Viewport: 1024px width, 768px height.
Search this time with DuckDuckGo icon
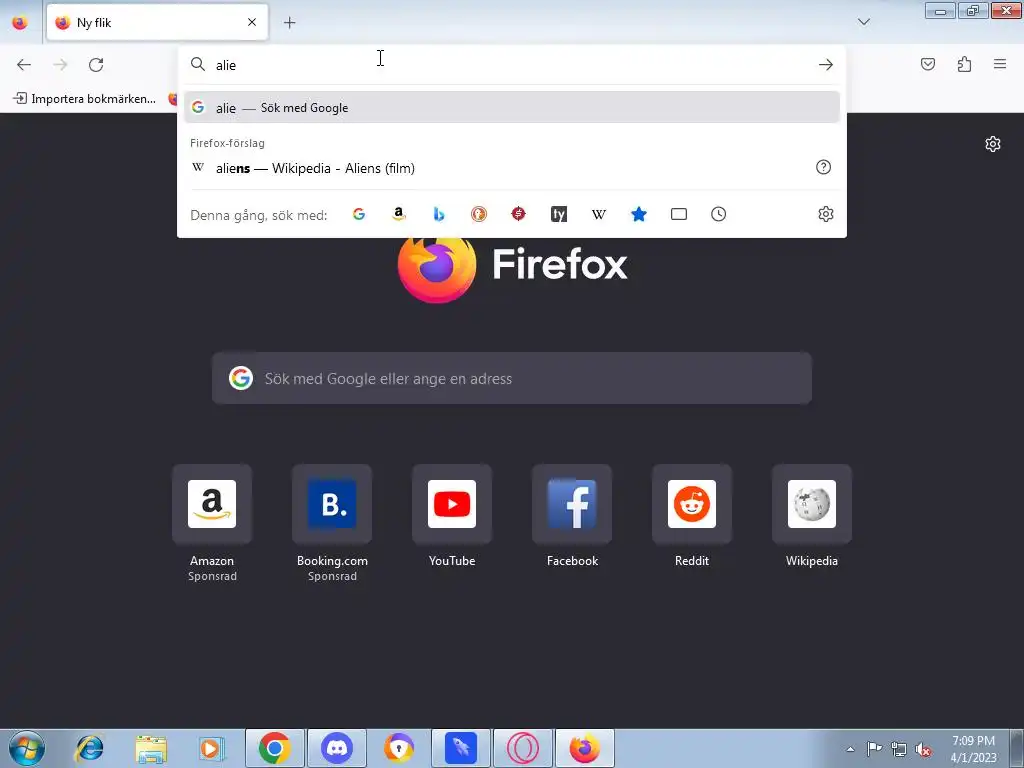[x=479, y=214]
